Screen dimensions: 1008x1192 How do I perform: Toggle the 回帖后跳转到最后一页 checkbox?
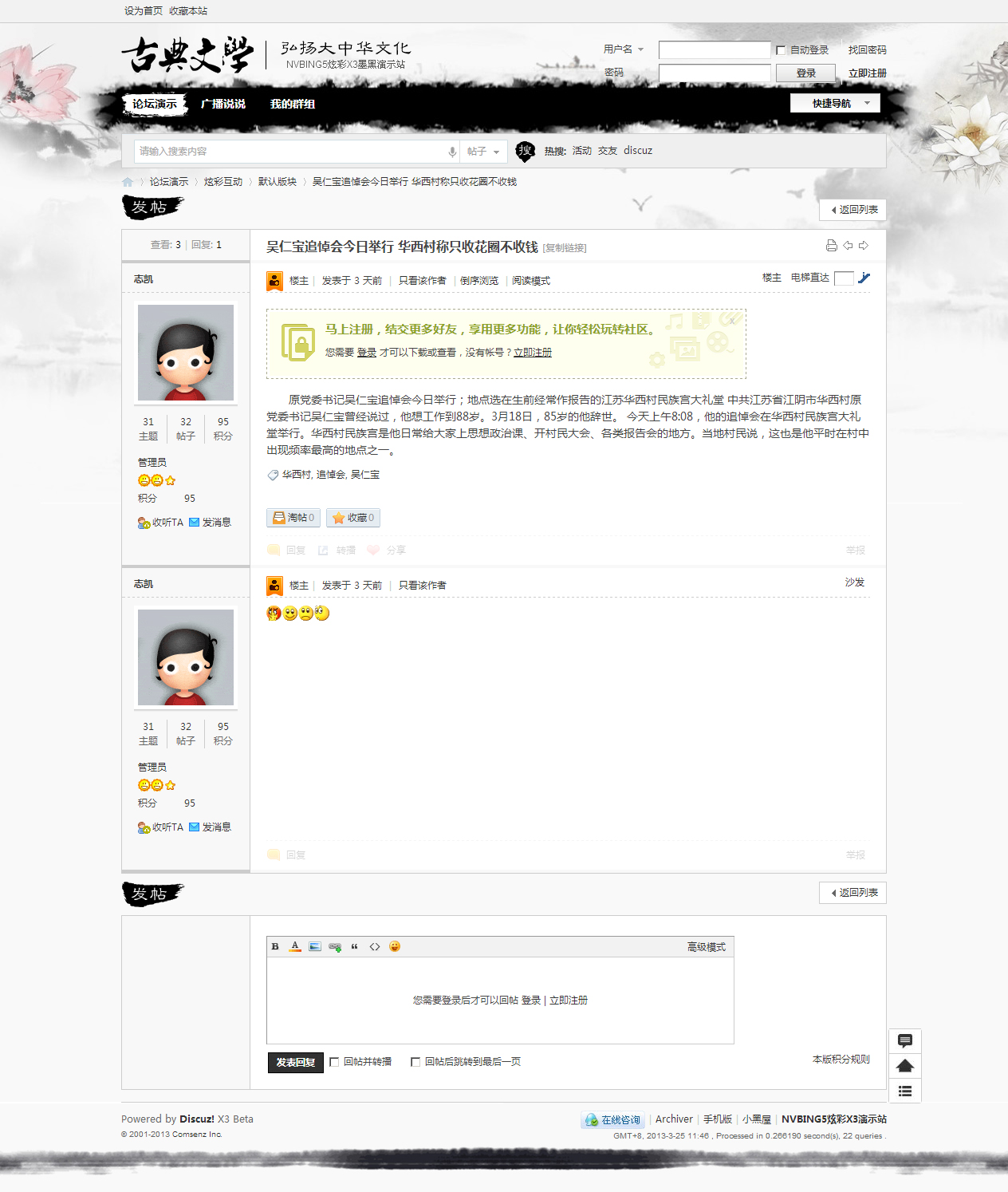coord(415,1062)
